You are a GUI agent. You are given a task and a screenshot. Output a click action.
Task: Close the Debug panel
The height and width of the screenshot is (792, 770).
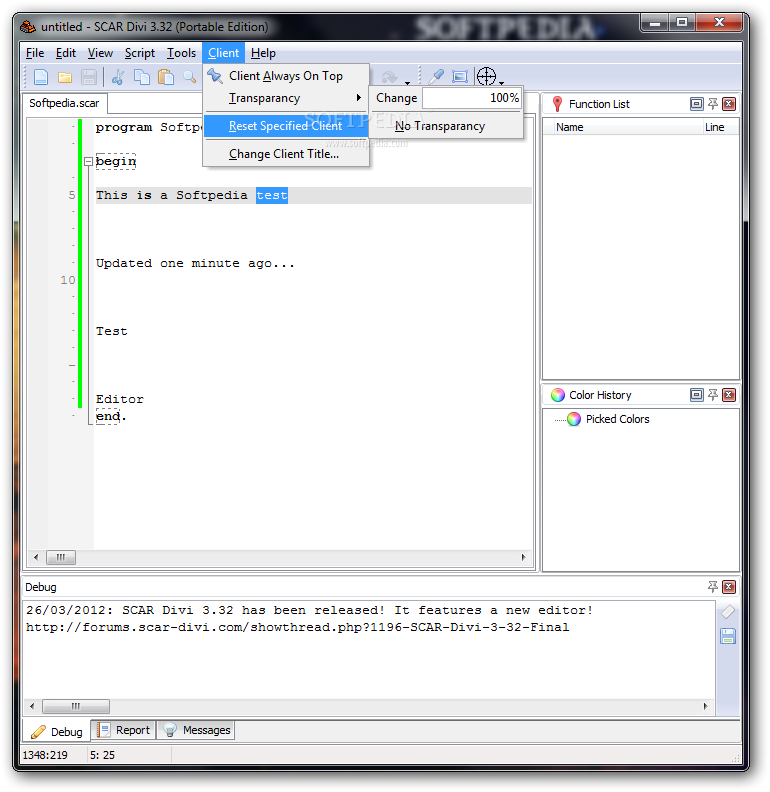729,587
